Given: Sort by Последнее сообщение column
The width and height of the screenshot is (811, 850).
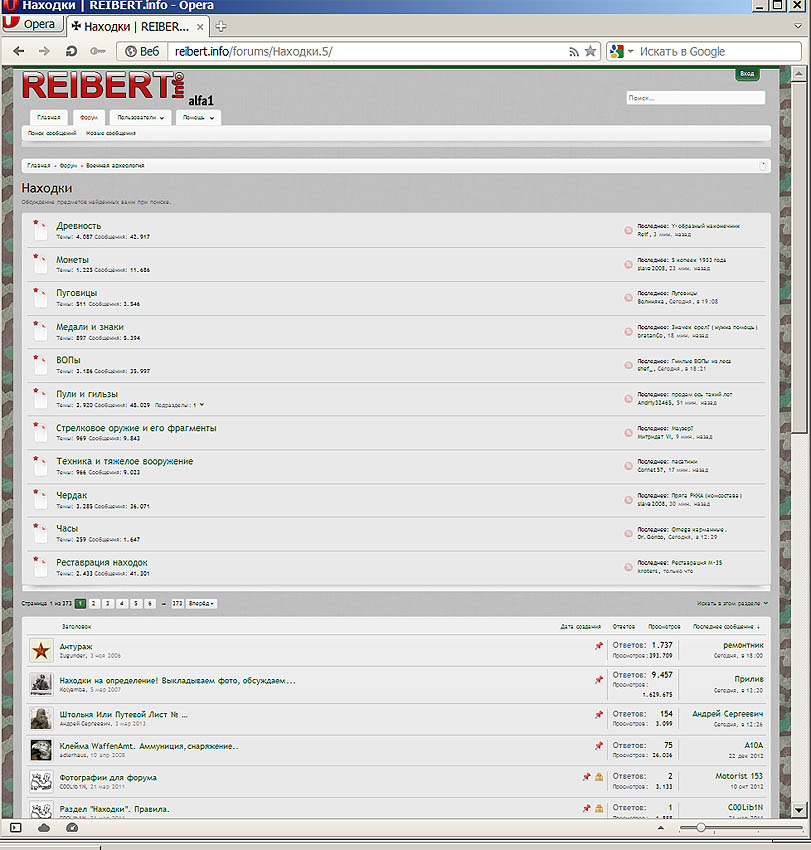Looking at the screenshot, I should tap(726, 627).
